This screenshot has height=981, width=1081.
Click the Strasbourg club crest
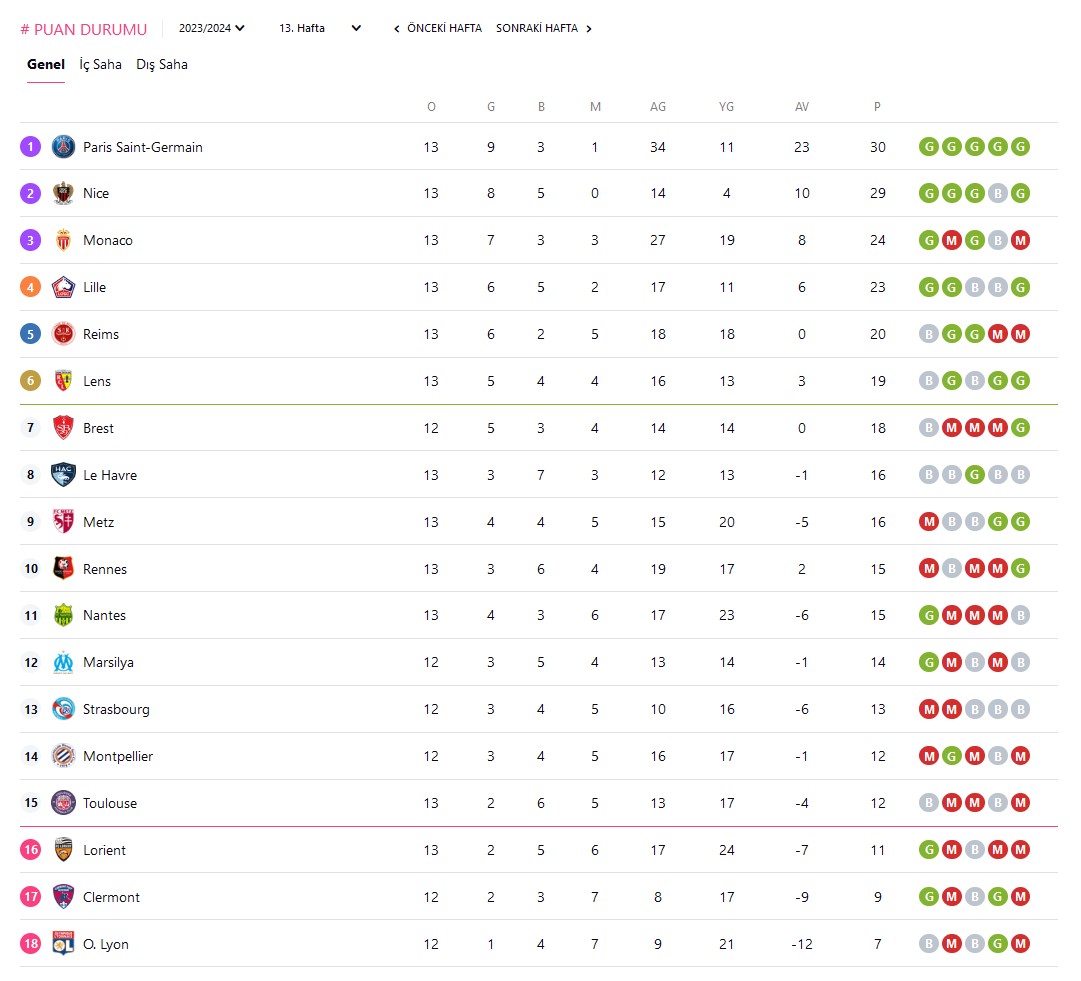[63, 709]
